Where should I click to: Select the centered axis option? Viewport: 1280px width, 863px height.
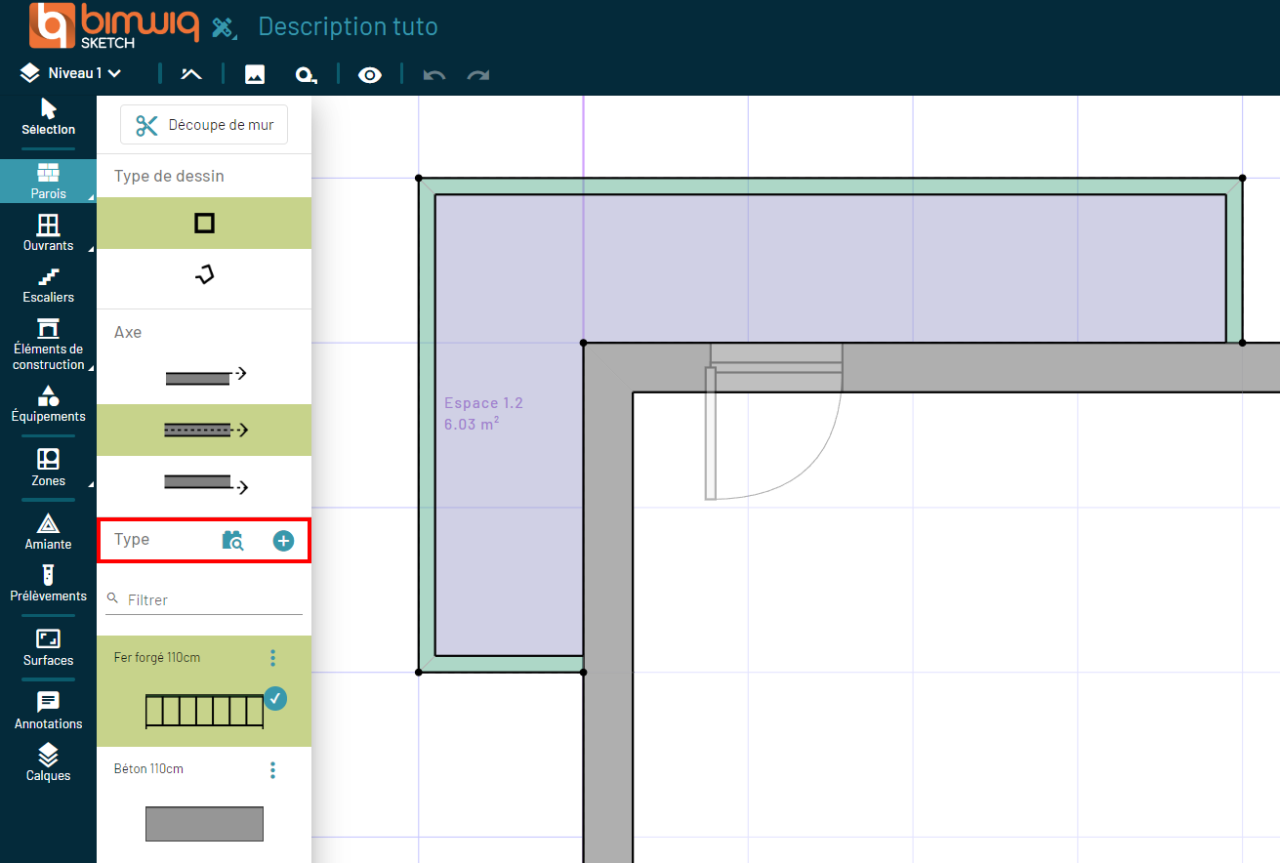tap(204, 430)
